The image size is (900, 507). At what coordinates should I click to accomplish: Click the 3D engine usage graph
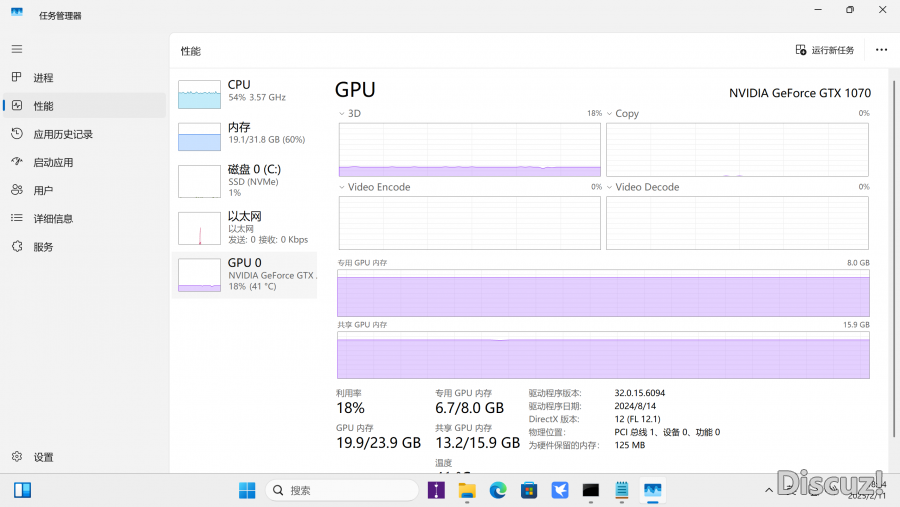pyautogui.click(x=470, y=150)
